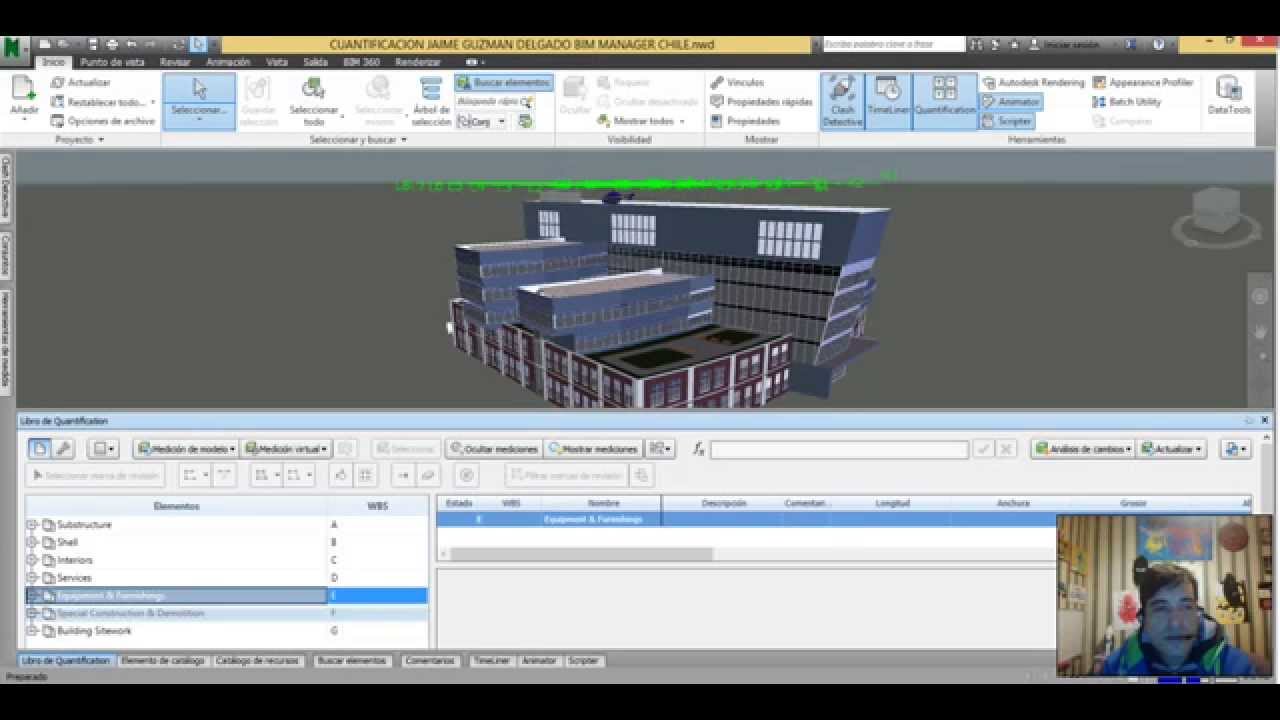Toggle Animator in the ribbon

[x=1011, y=102]
